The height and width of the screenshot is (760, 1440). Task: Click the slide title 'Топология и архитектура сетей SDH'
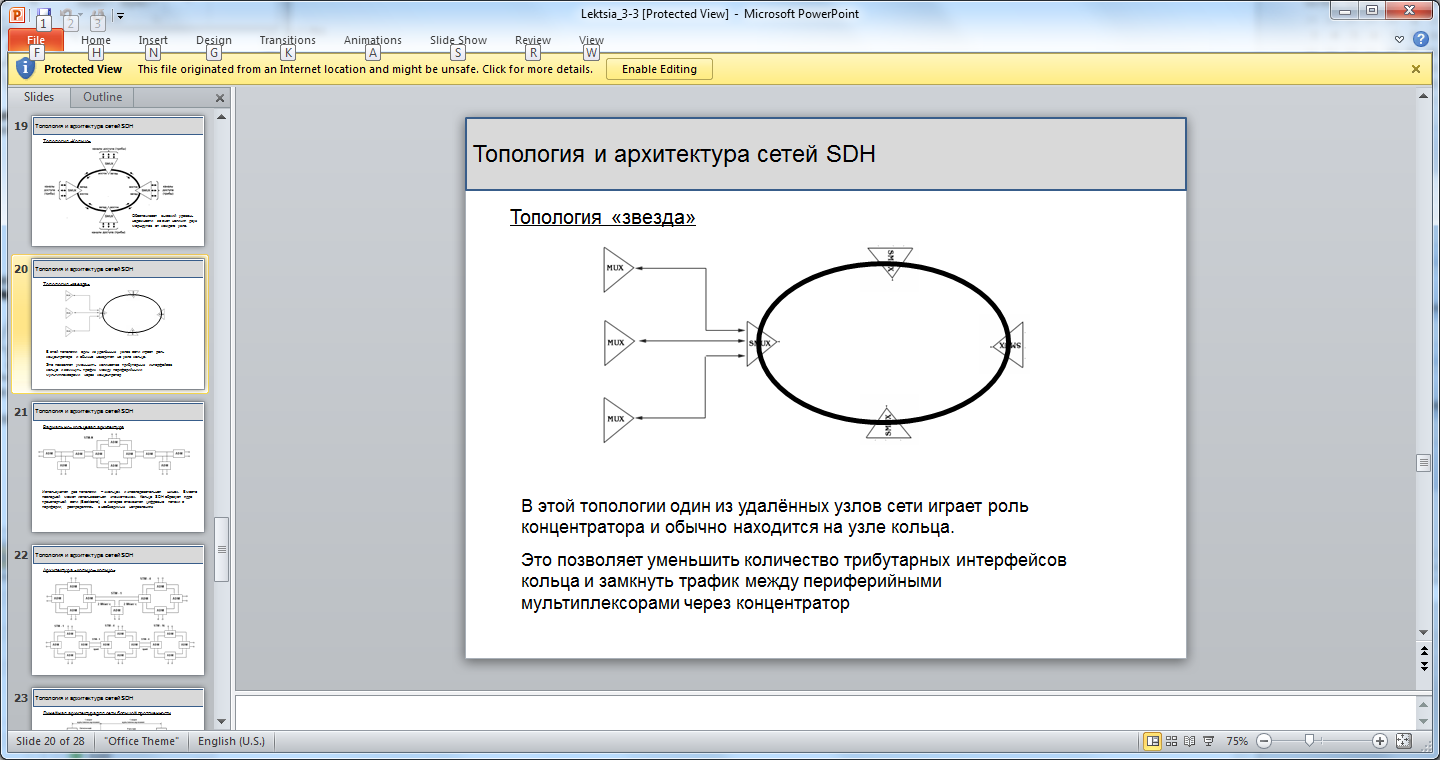[x=674, y=154]
